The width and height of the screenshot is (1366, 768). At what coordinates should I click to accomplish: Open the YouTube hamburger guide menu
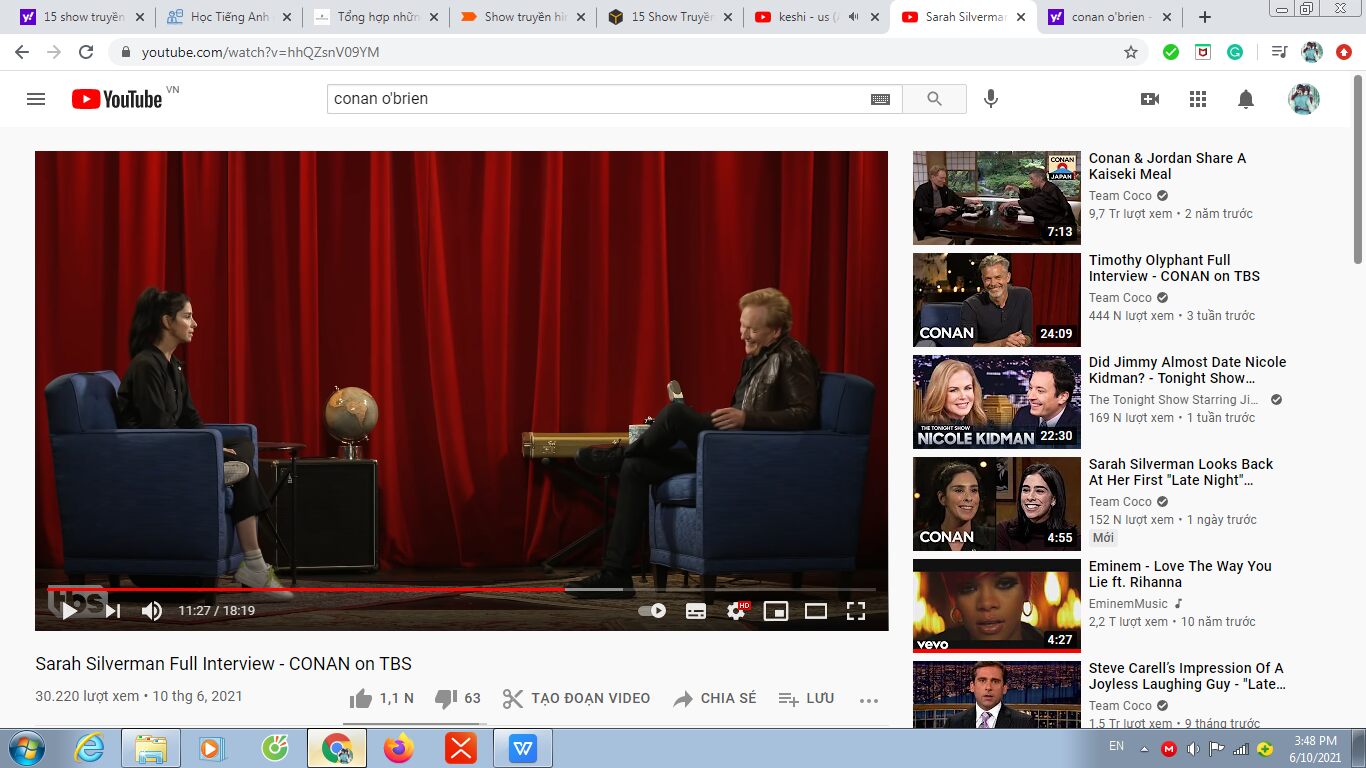(36, 99)
